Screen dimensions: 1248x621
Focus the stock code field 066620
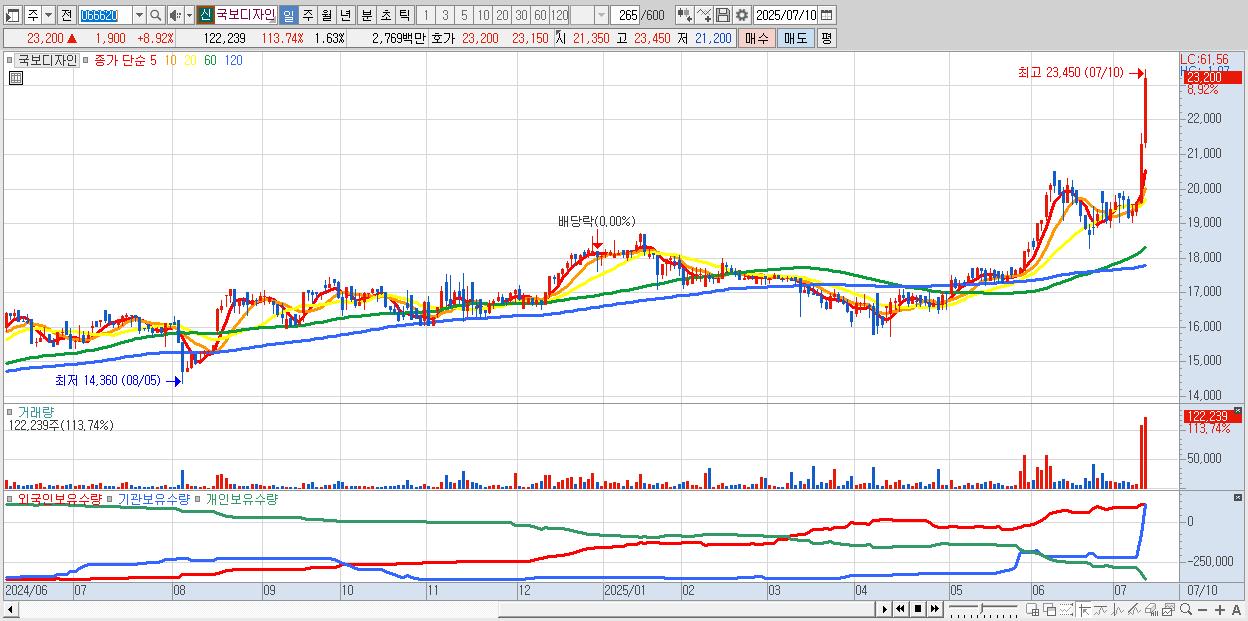[x=104, y=15]
